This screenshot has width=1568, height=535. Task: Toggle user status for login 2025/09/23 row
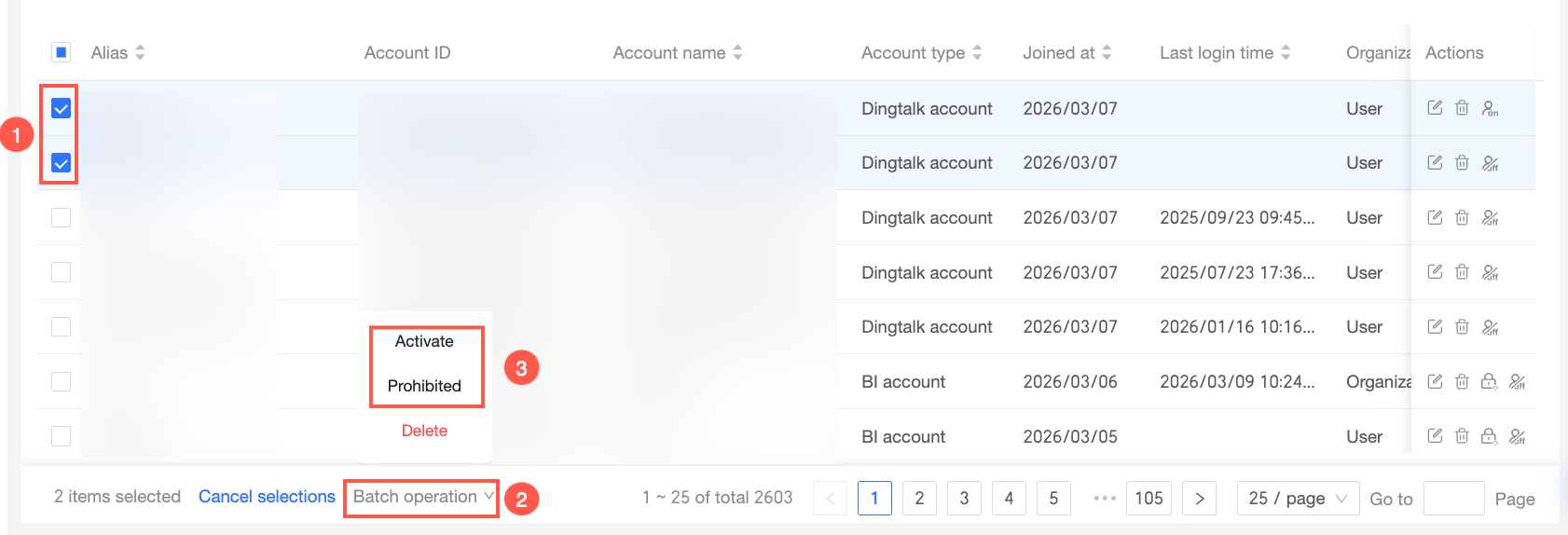1490,217
